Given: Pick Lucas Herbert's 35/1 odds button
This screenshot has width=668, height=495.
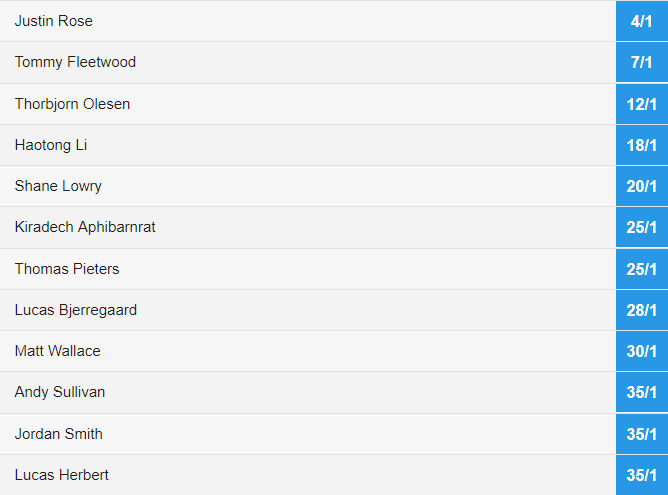Looking at the screenshot, I should pyautogui.click(x=642, y=475).
